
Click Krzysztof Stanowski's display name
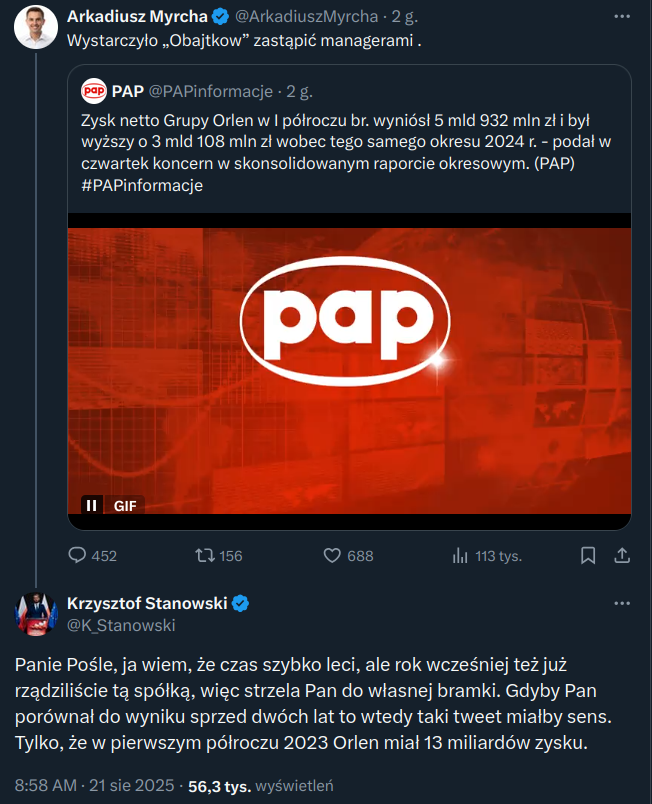(147, 603)
